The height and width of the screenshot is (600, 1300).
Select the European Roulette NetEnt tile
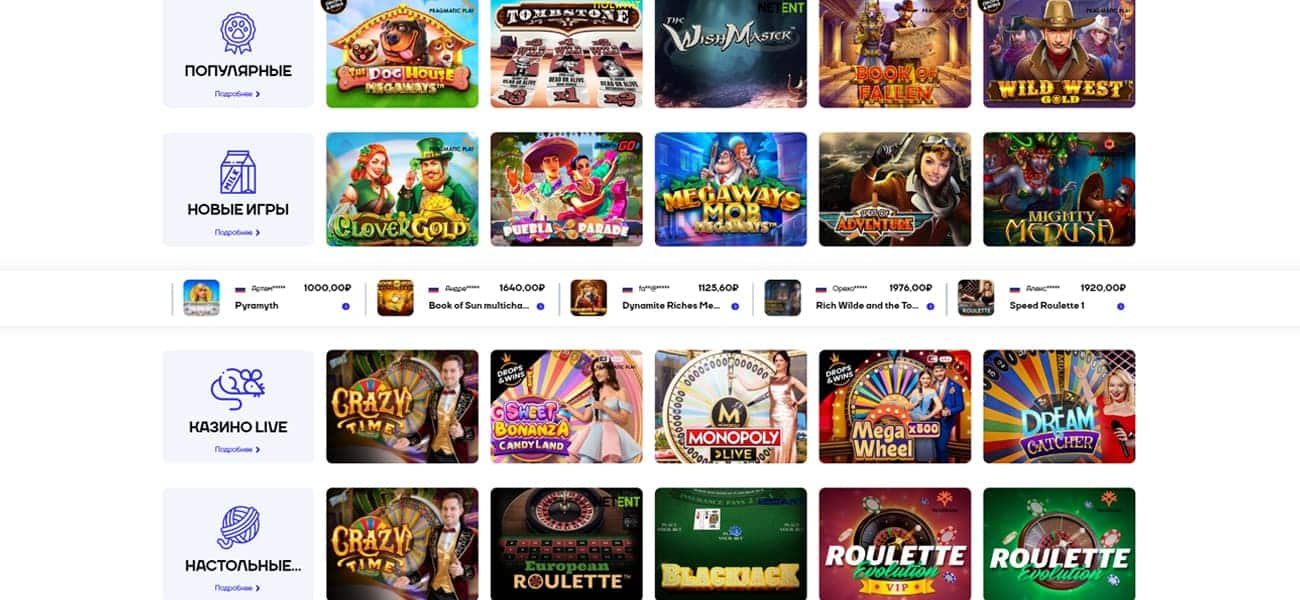point(567,544)
